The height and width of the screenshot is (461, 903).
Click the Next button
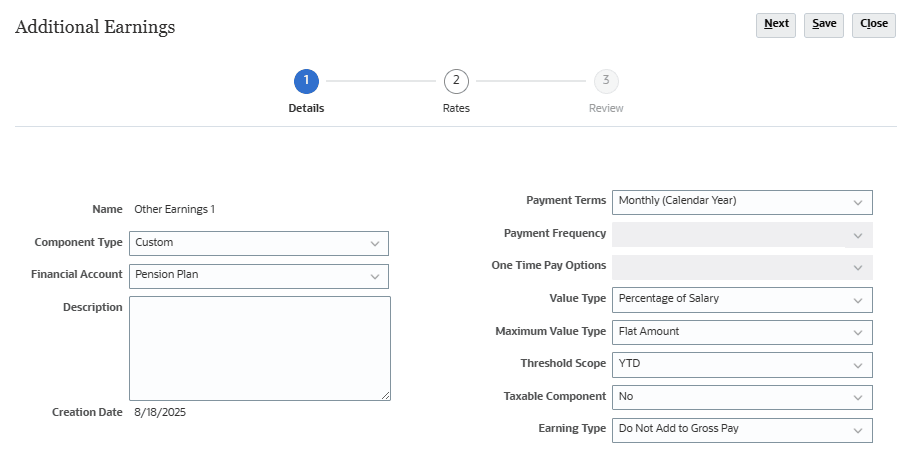776,25
